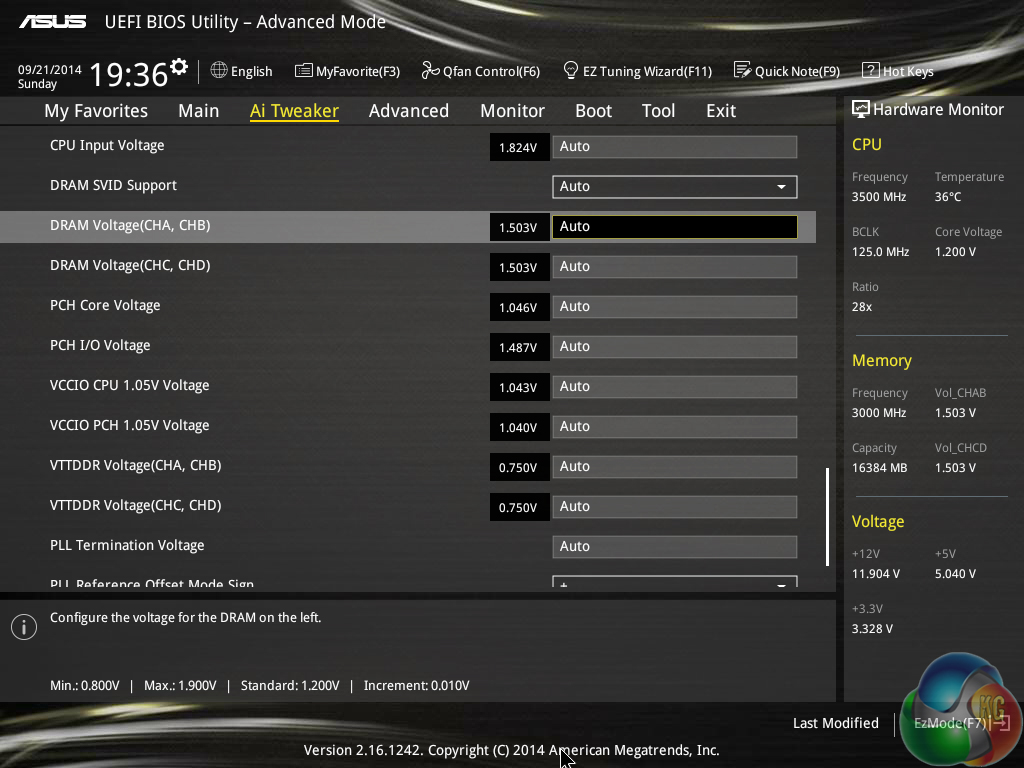
Task: Select VTTDDR Voltage(CHC, CHD) label
Action: [x=135, y=505]
